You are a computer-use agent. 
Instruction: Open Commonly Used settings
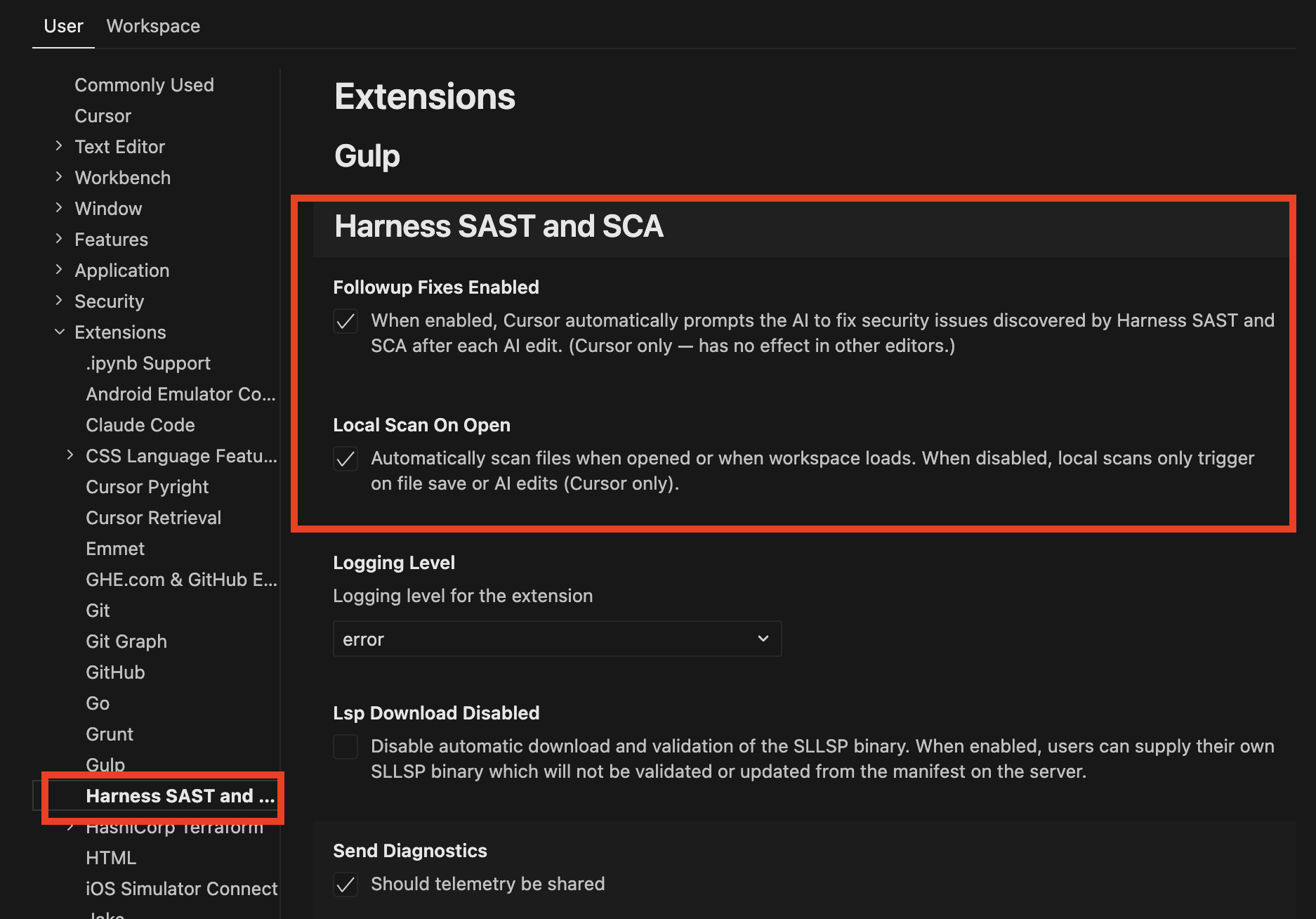click(144, 85)
